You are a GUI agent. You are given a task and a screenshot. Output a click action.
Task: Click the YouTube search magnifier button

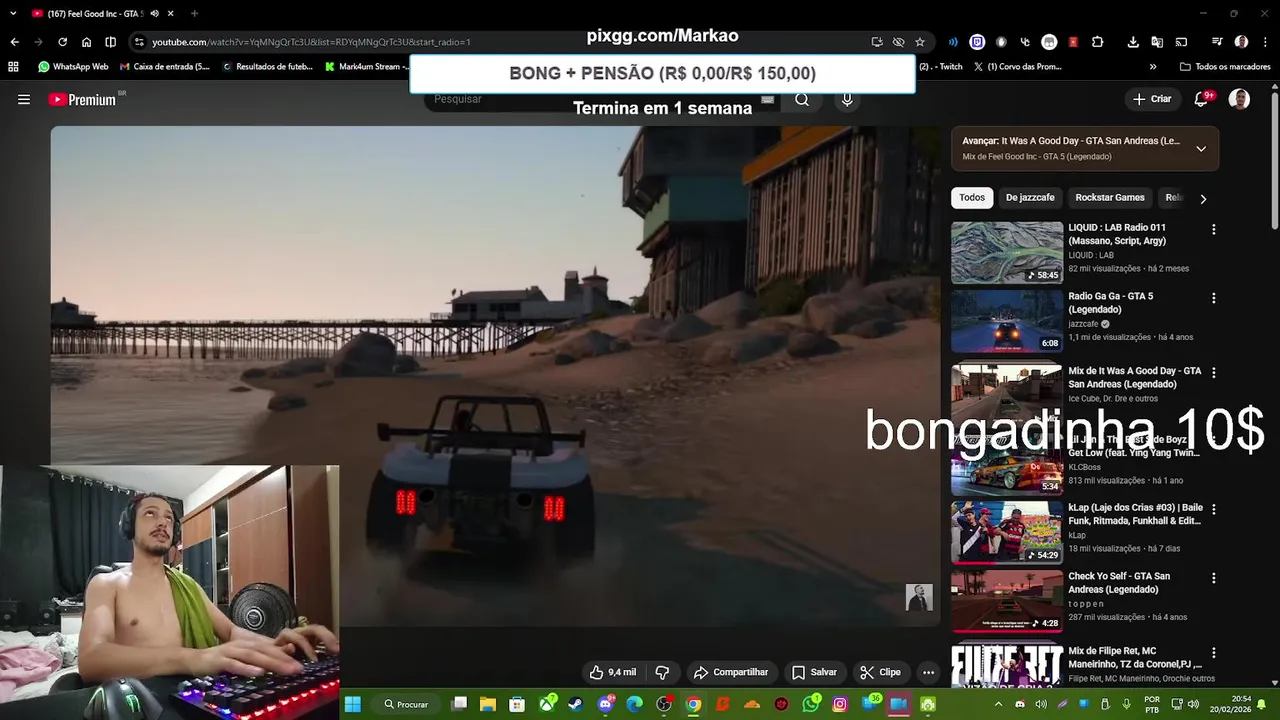click(802, 99)
